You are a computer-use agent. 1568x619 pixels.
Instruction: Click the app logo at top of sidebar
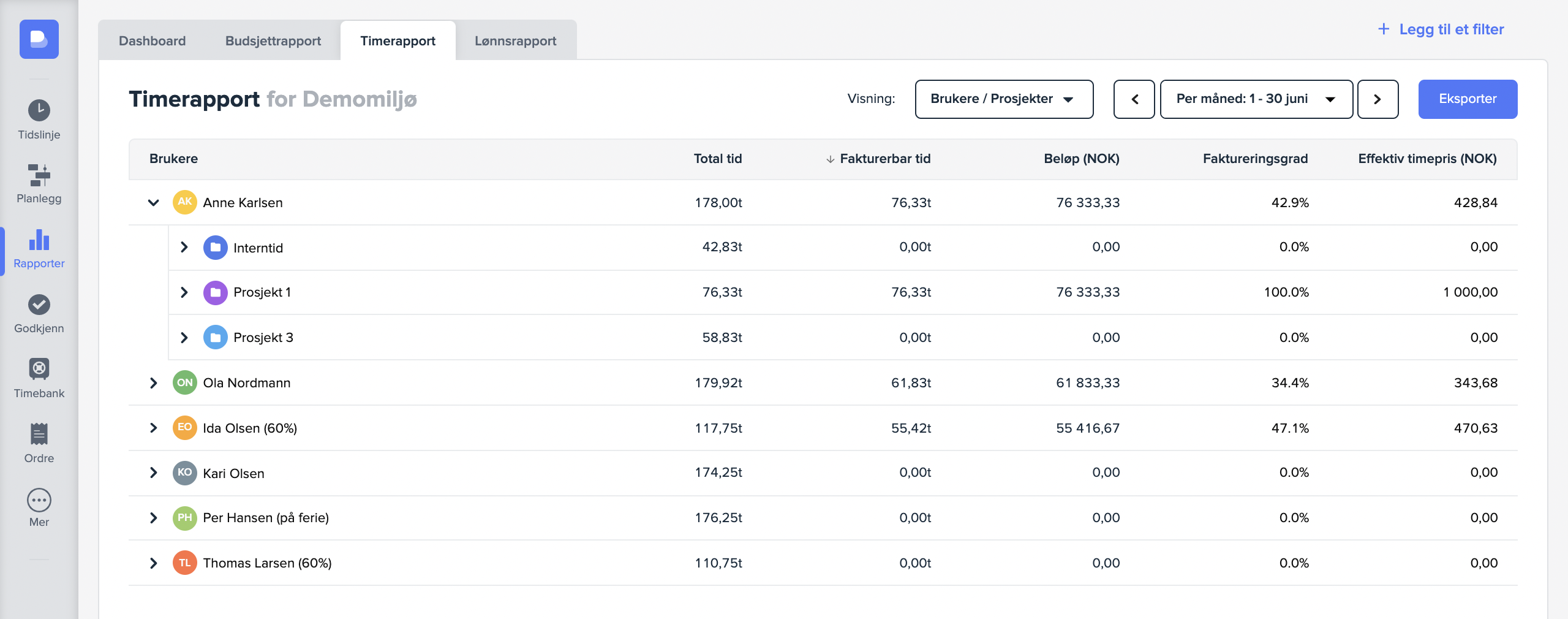click(39, 39)
